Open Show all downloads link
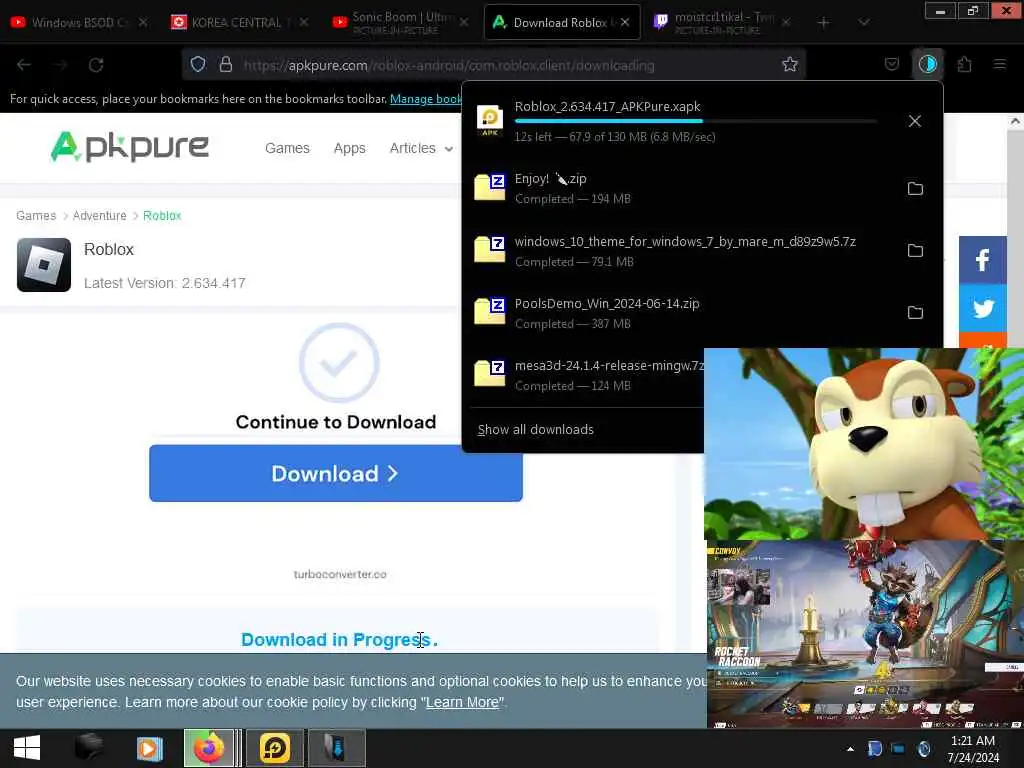 (536, 430)
